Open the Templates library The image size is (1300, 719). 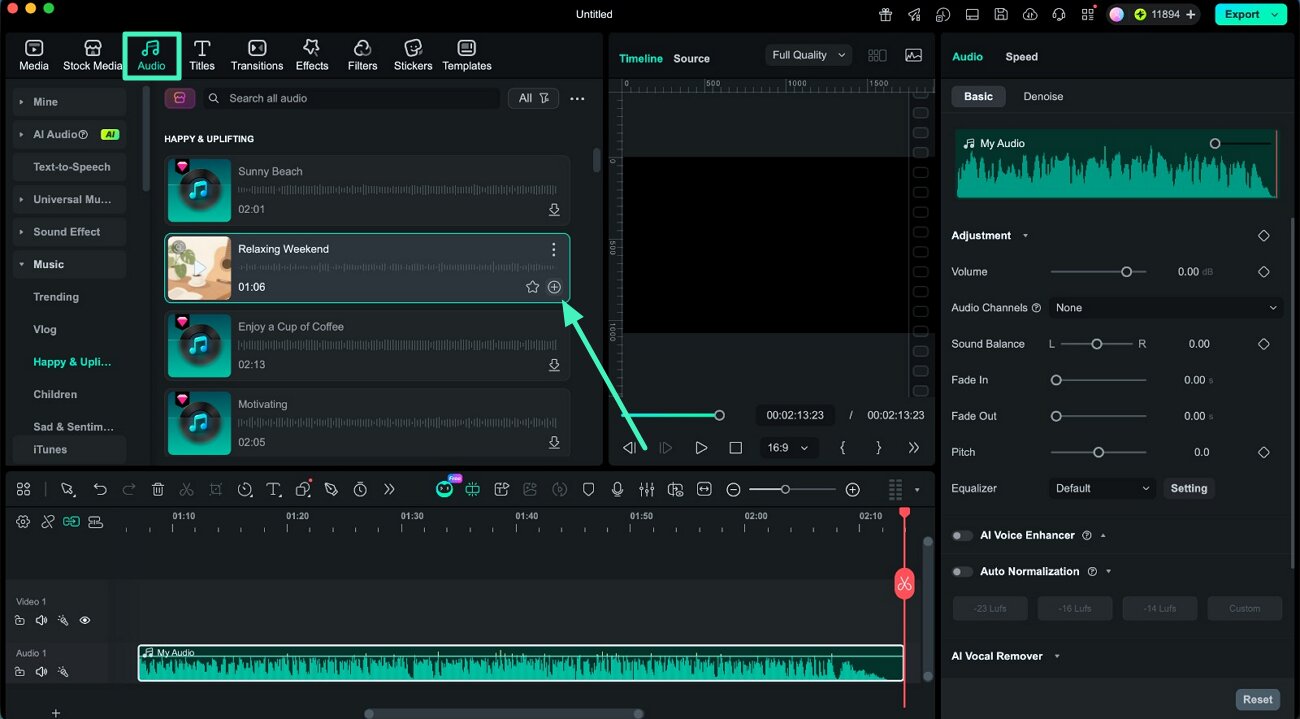[467, 55]
